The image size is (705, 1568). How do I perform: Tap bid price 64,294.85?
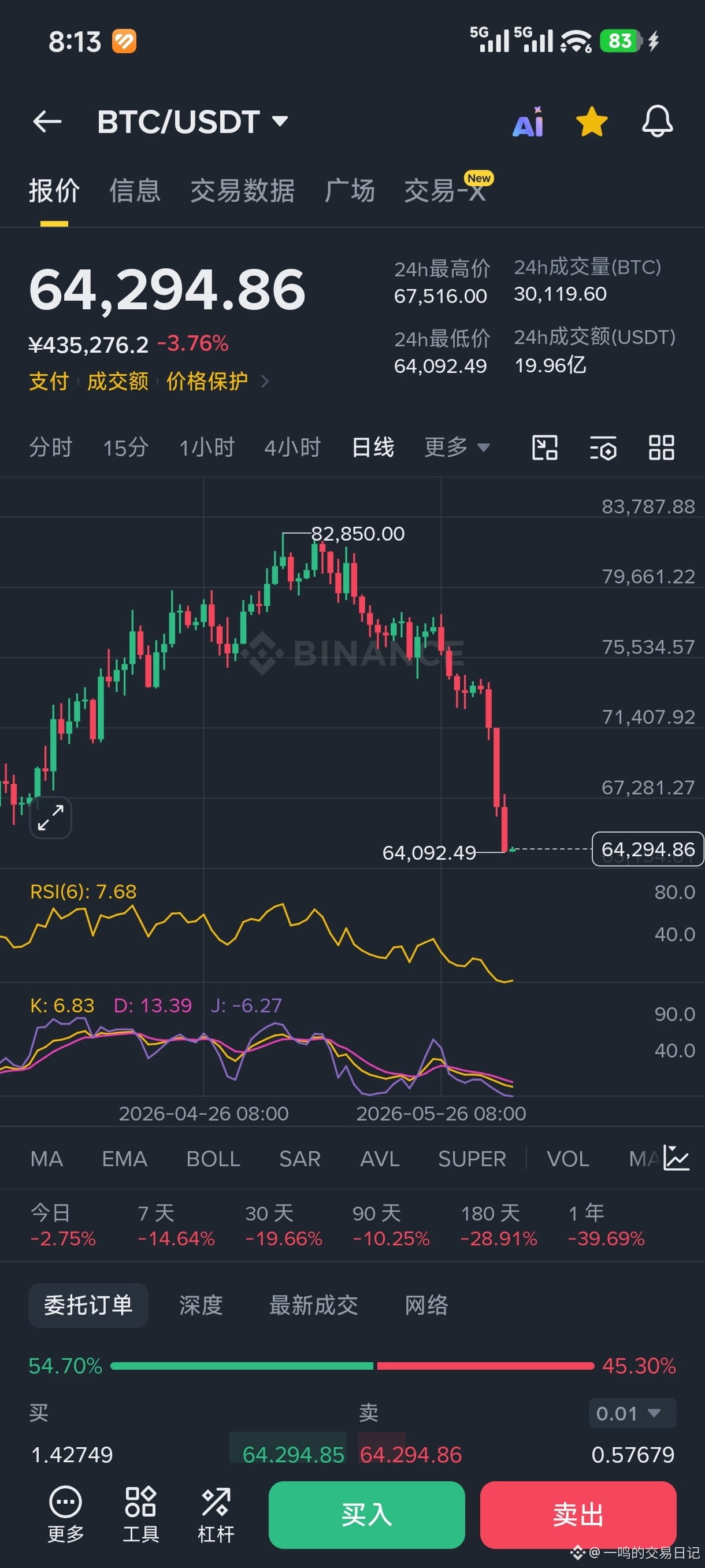(x=293, y=1454)
